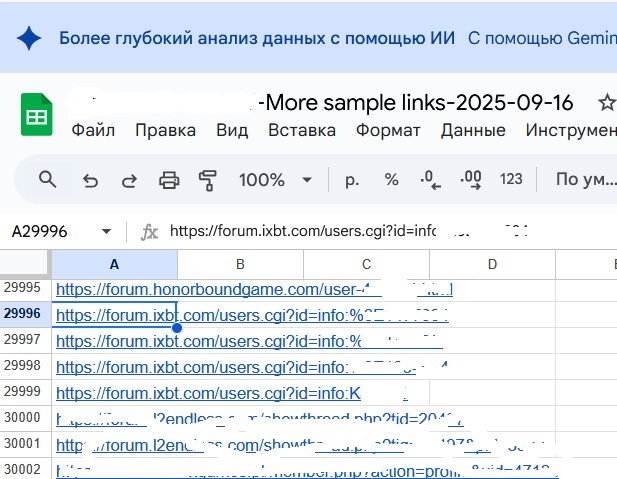Expand the name box dropdown arrow
Screen dimensions: 617x479
tap(106, 231)
